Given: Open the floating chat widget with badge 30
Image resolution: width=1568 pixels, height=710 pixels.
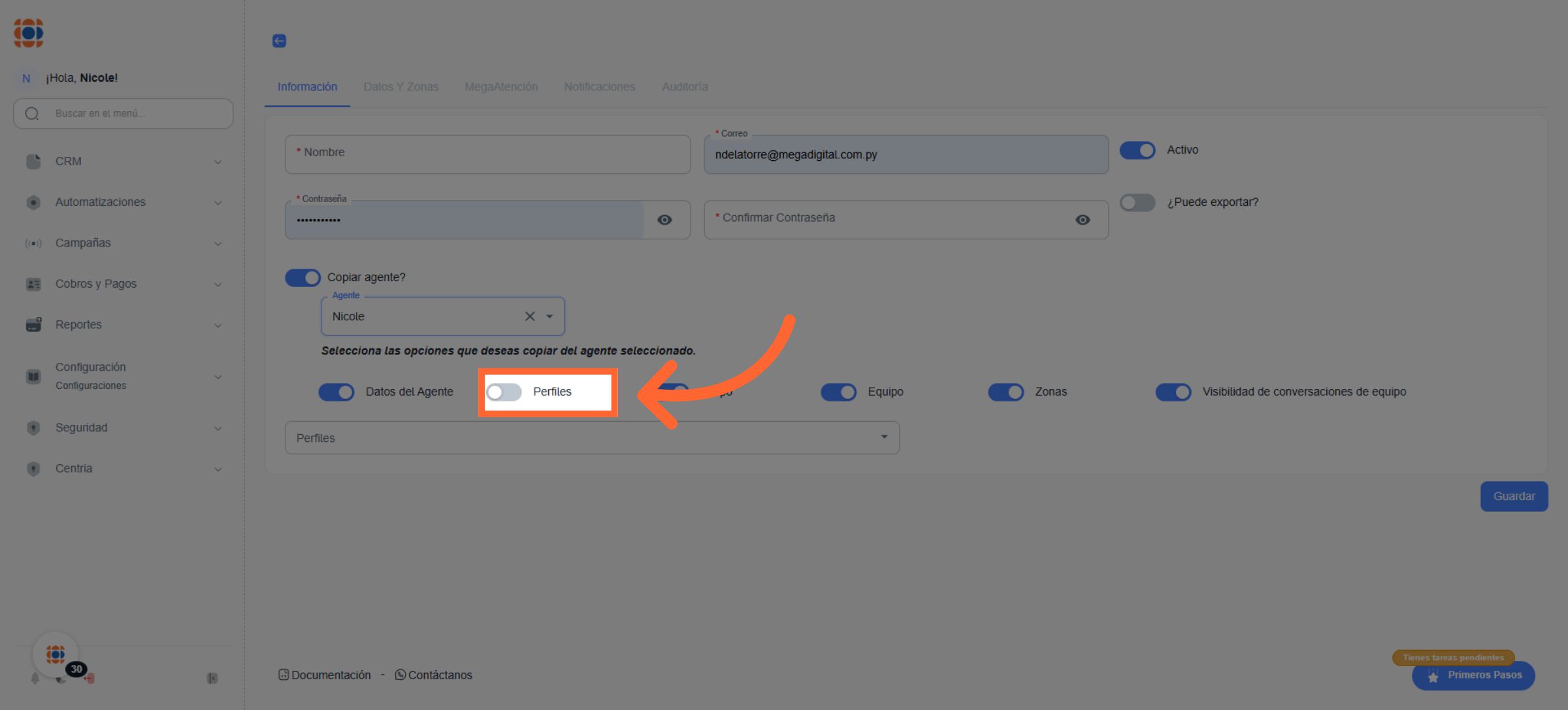Looking at the screenshot, I should (x=56, y=654).
